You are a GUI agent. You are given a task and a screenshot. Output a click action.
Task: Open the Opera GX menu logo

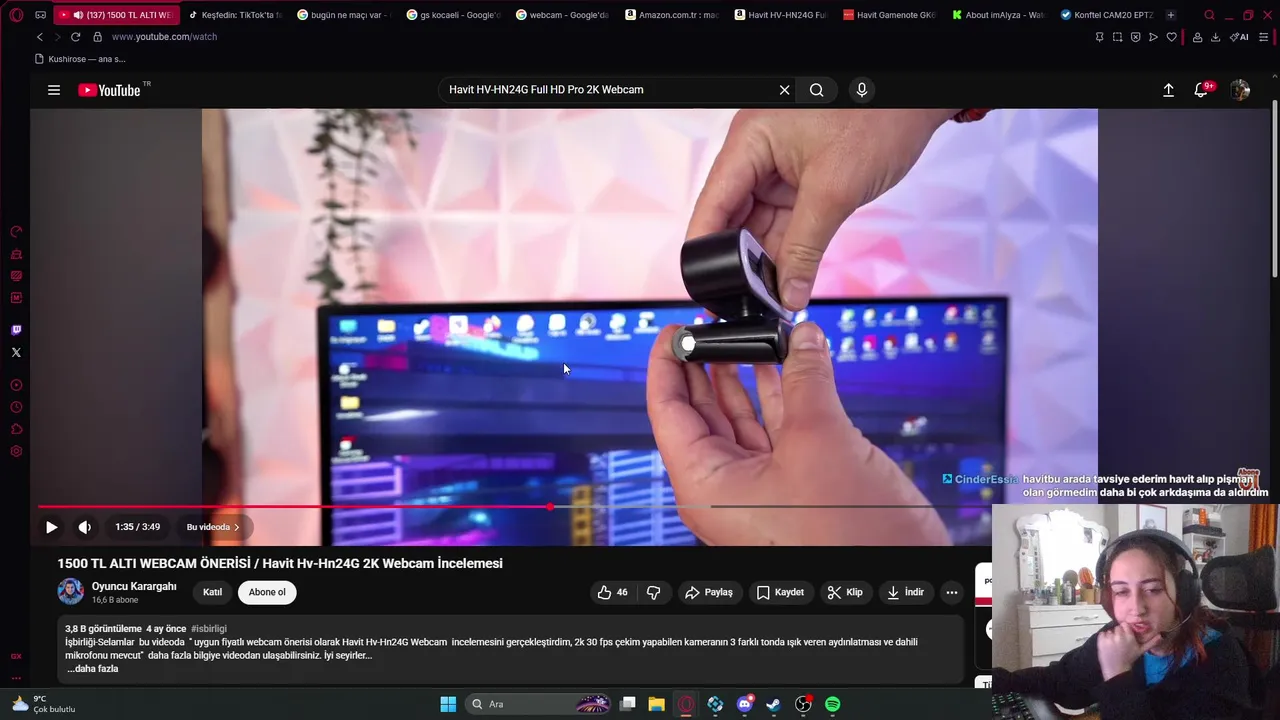point(16,15)
